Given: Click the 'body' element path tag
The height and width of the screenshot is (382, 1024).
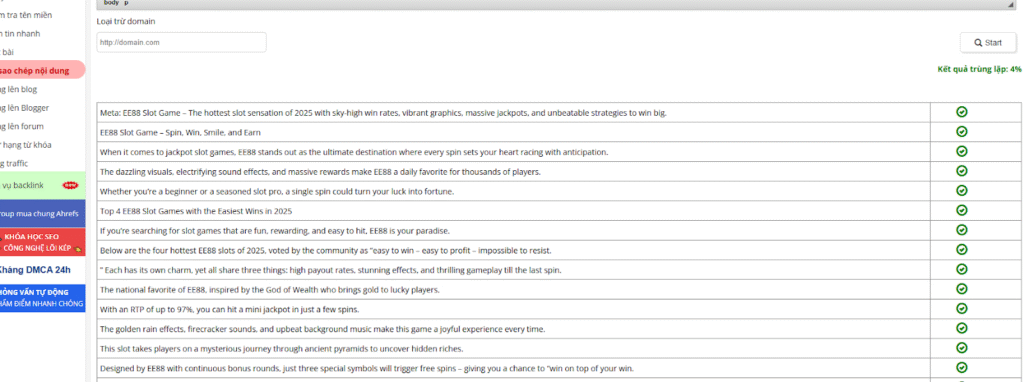Looking at the screenshot, I should pos(110,3).
